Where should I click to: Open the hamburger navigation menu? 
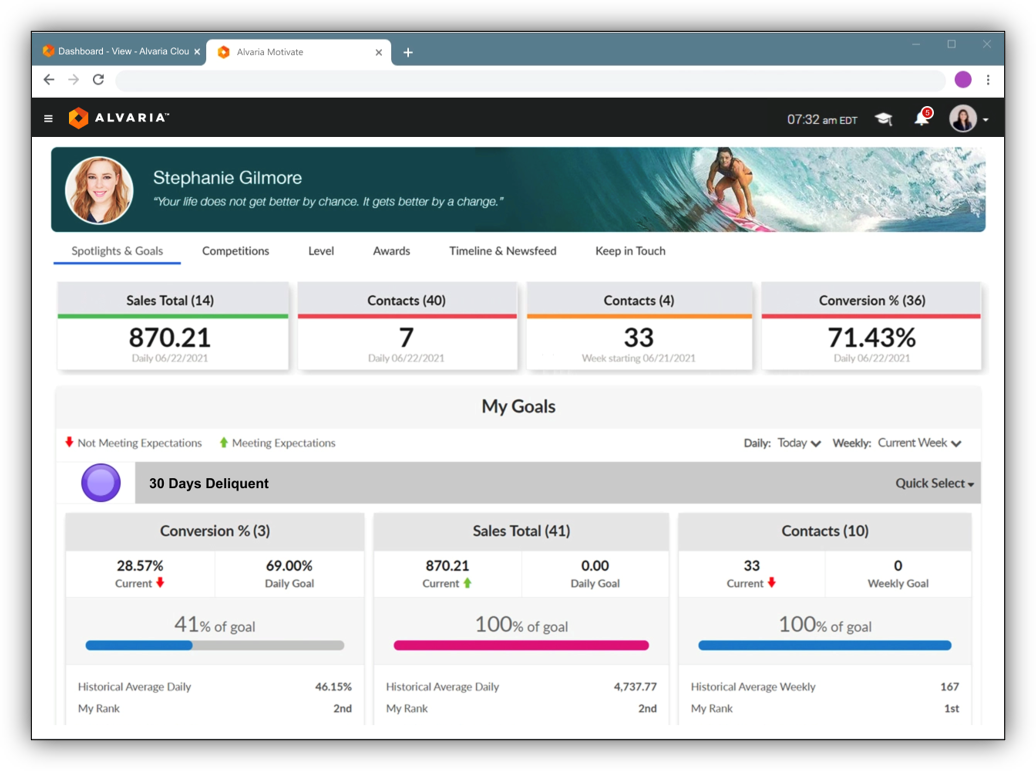48,117
